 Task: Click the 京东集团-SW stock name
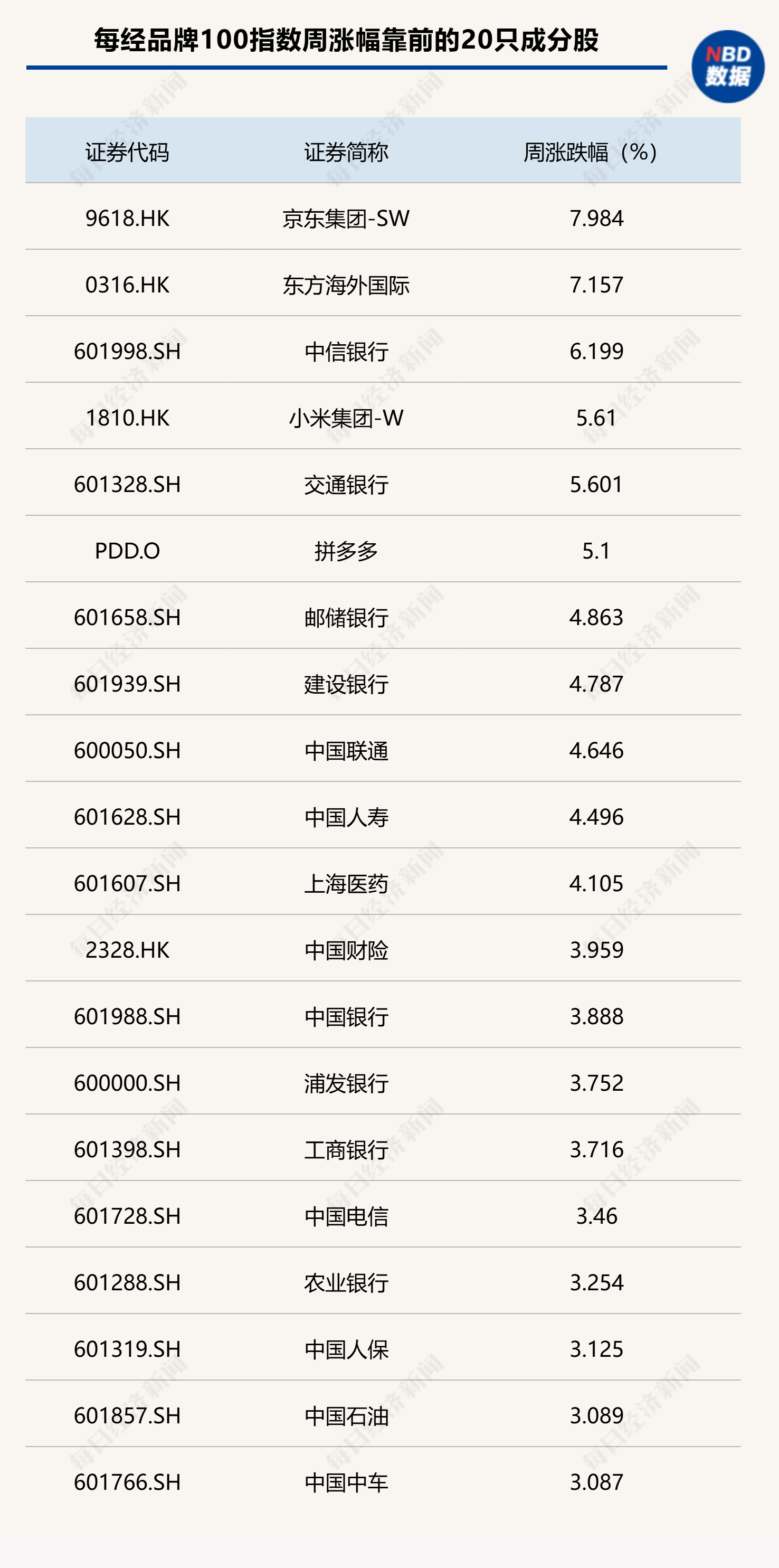[346, 219]
